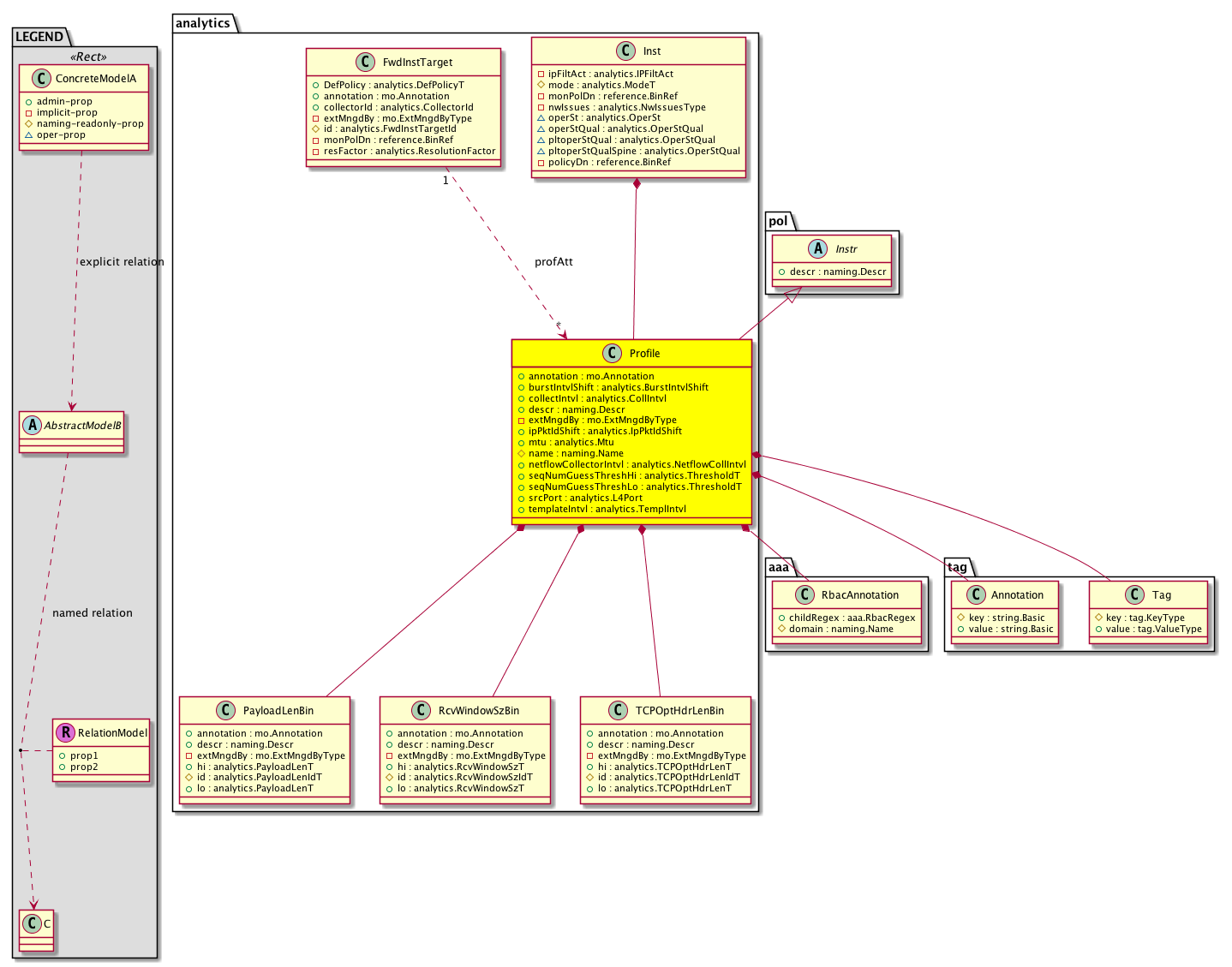
Task: Select the LEGEND package tab
Action: (x=39, y=37)
